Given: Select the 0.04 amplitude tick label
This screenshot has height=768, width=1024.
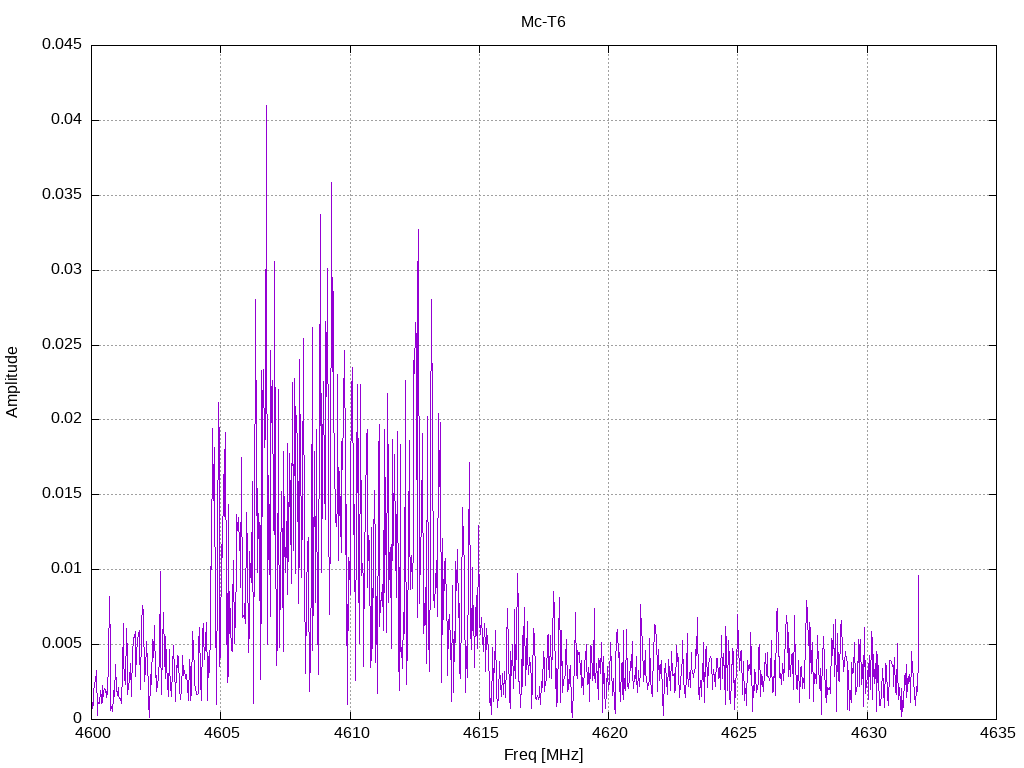Looking at the screenshot, I should click(65, 120).
